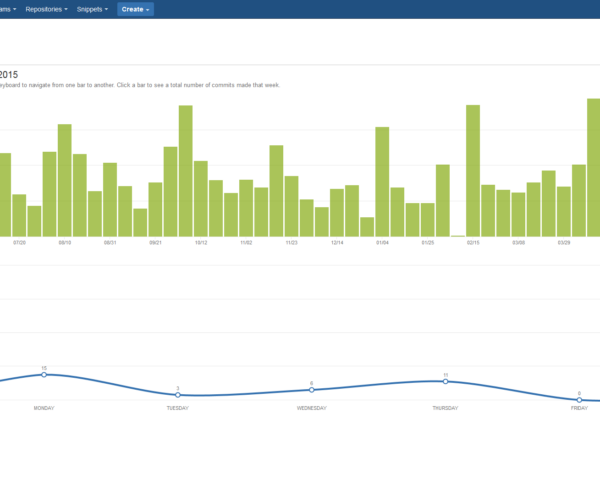The image size is (600, 480).
Task: Click the commit bar above 01/04
Action: point(382,181)
